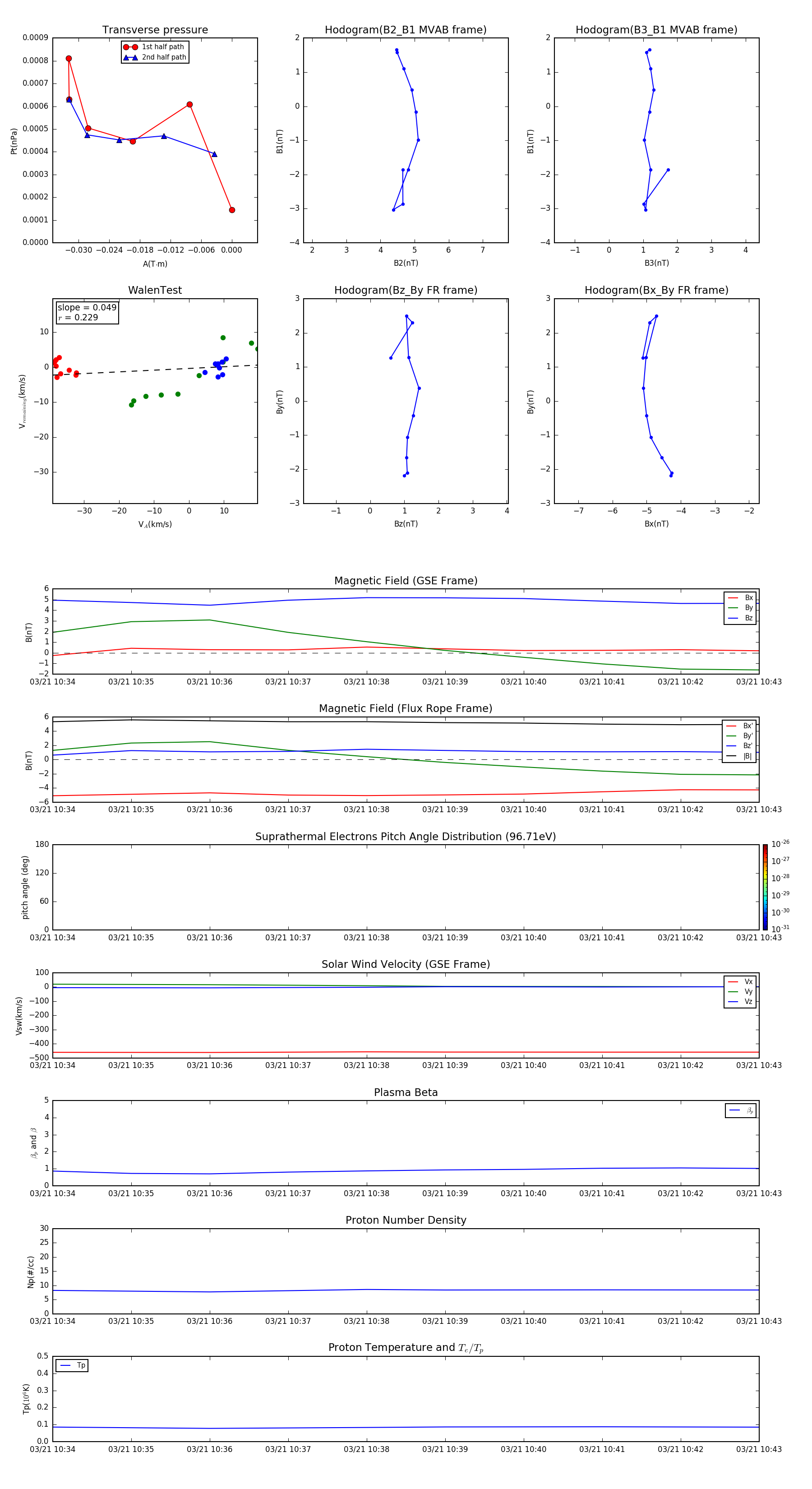Select the "Bz'" flux rope legend entry

click(739, 746)
